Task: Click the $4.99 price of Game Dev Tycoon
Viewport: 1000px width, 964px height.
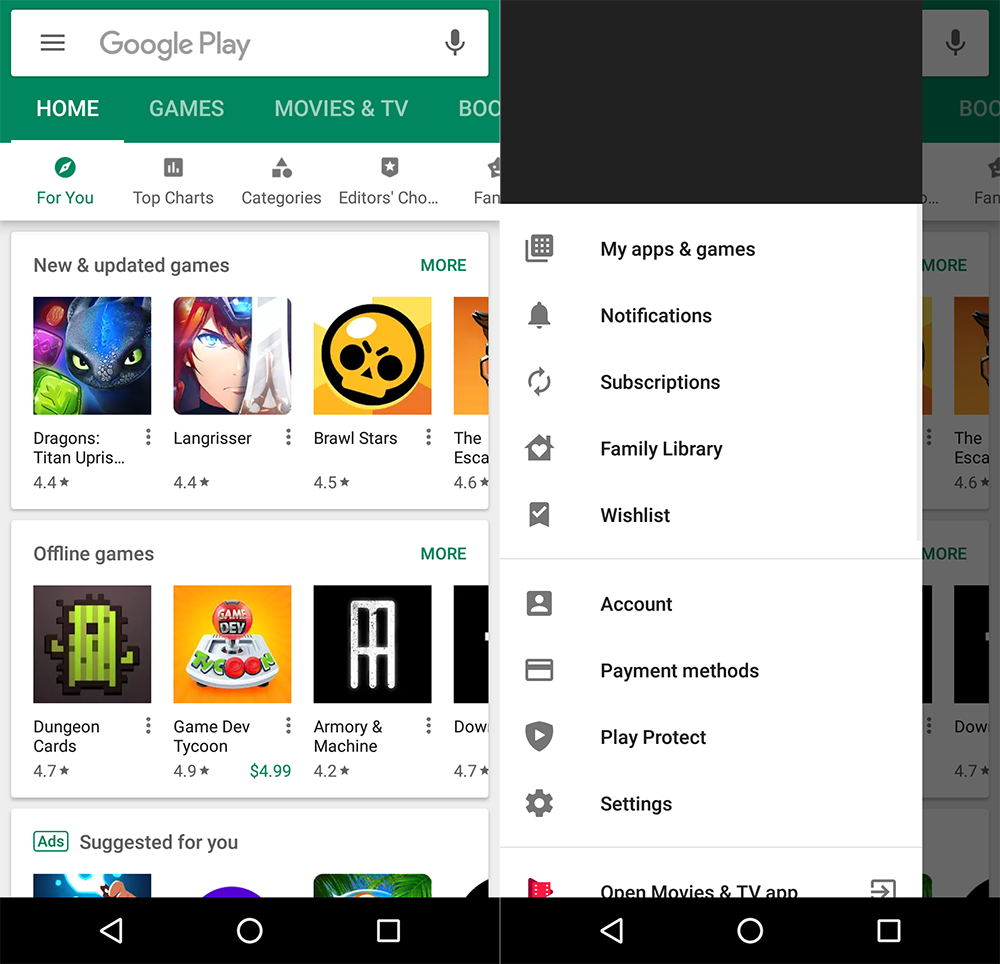Action: coord(270,771)
